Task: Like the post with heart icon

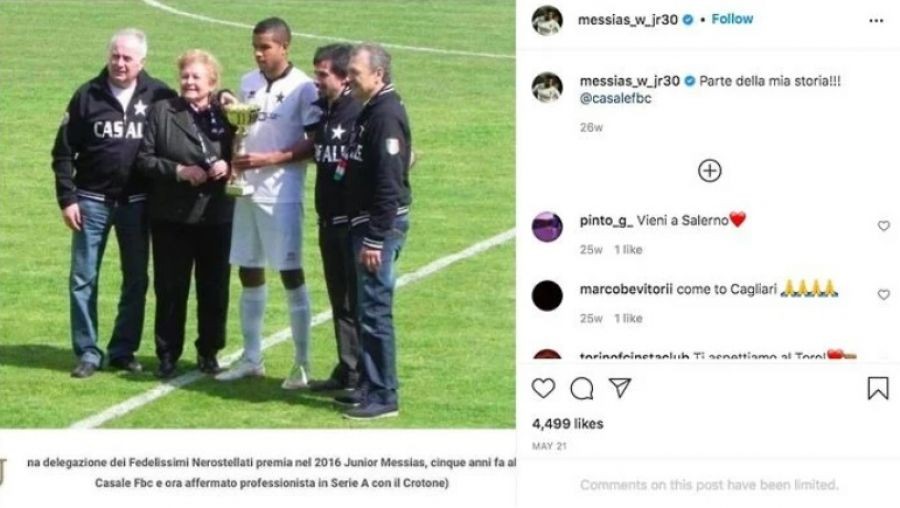Action: pyautogui.click(x=543, y=389)
